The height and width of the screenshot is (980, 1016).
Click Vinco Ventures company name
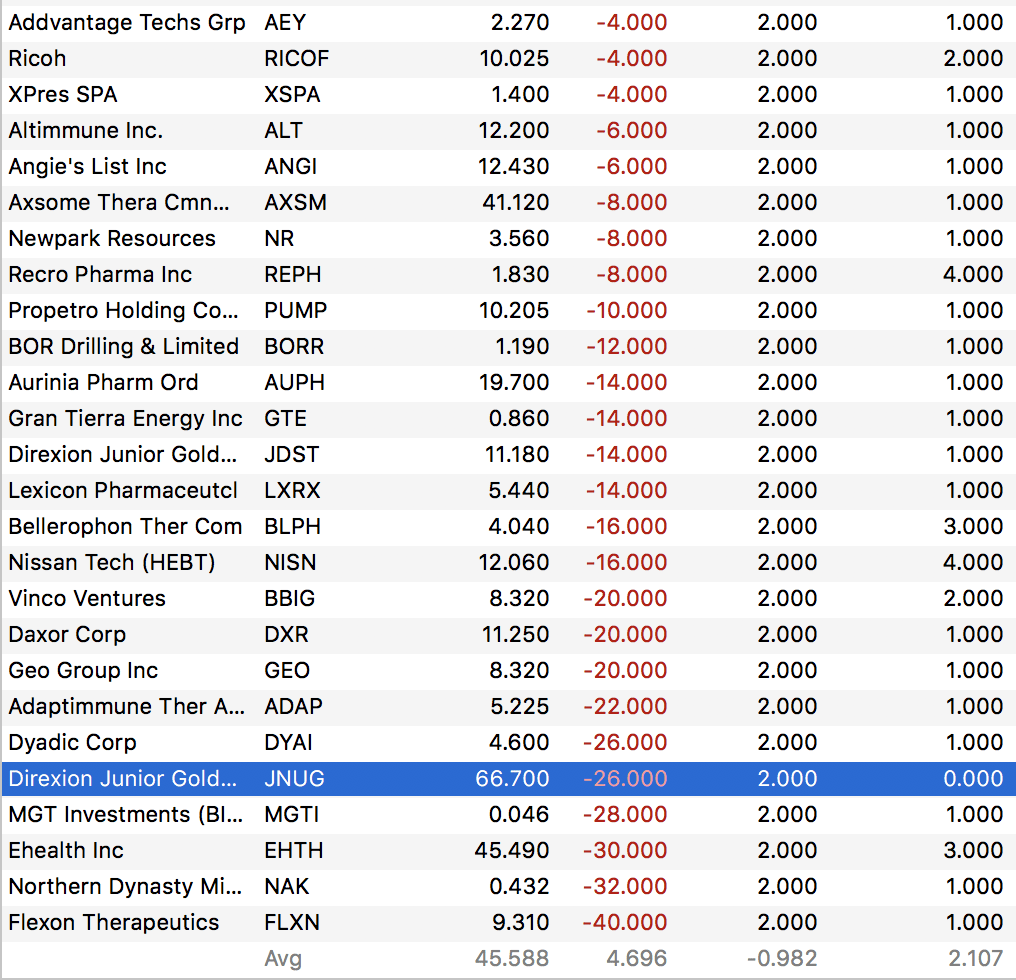tap(87, 598)
